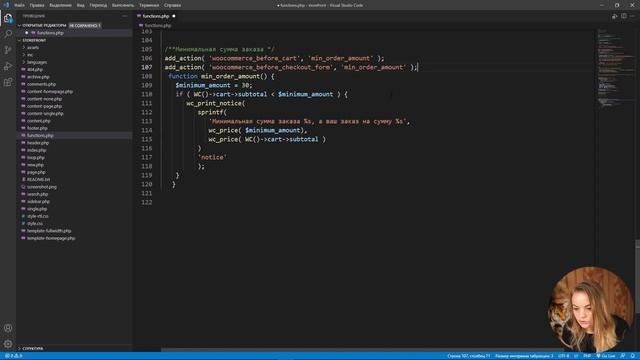Click functions.php in the breadcrumb

158,25
